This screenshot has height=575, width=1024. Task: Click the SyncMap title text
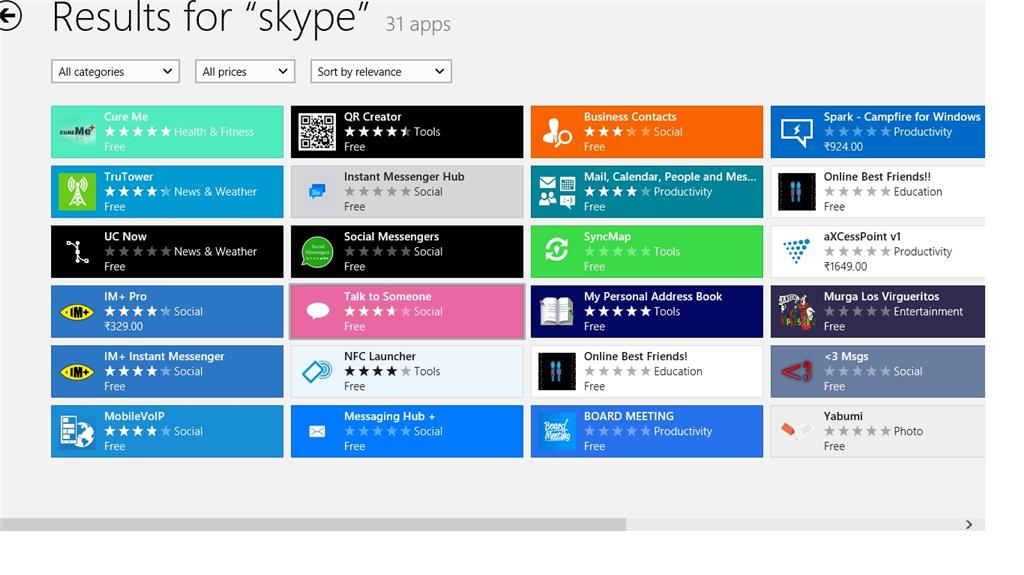coord(607,237)
